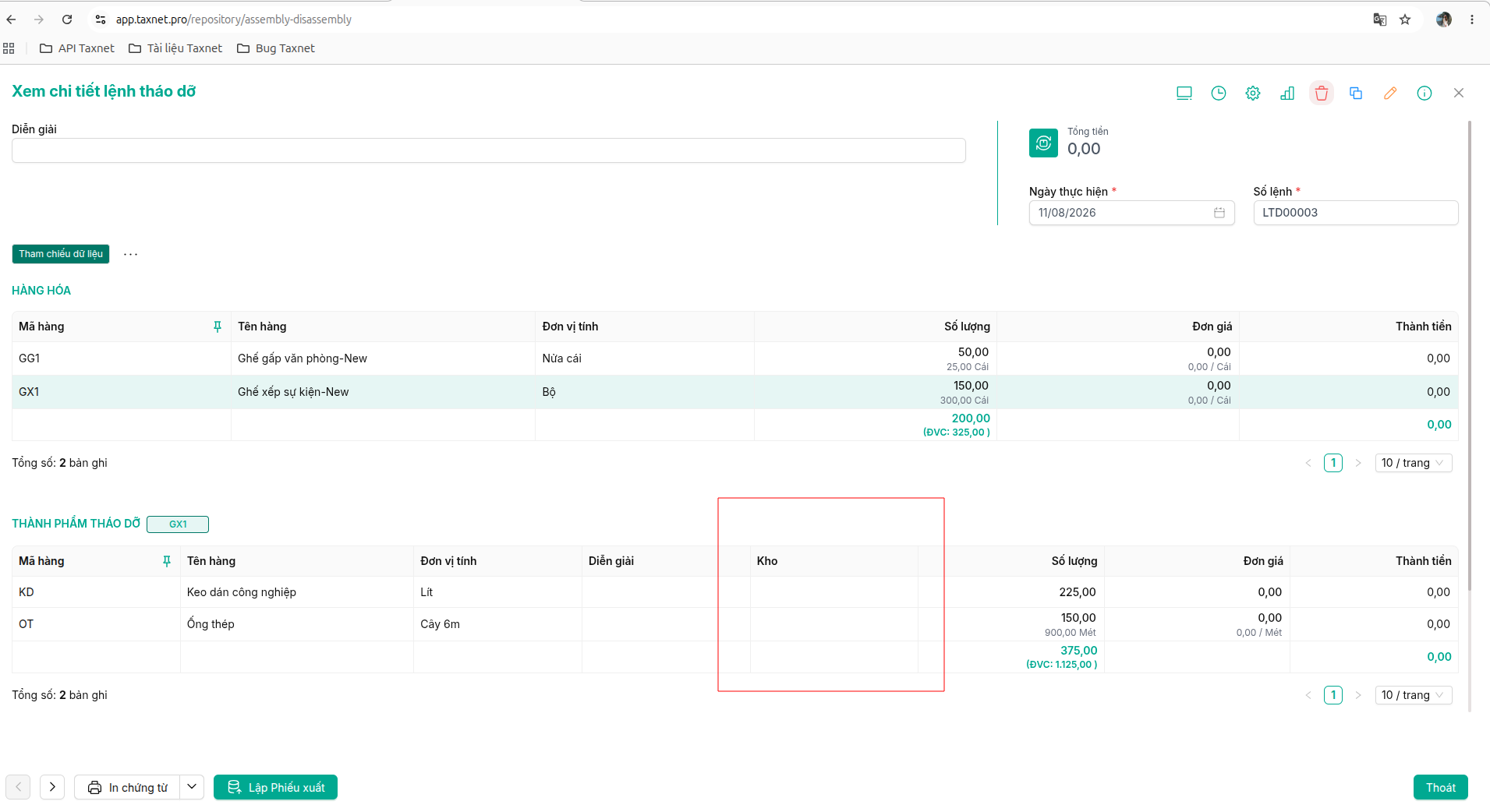
Task: Go to next record arrow button
Action: point(52,787)
